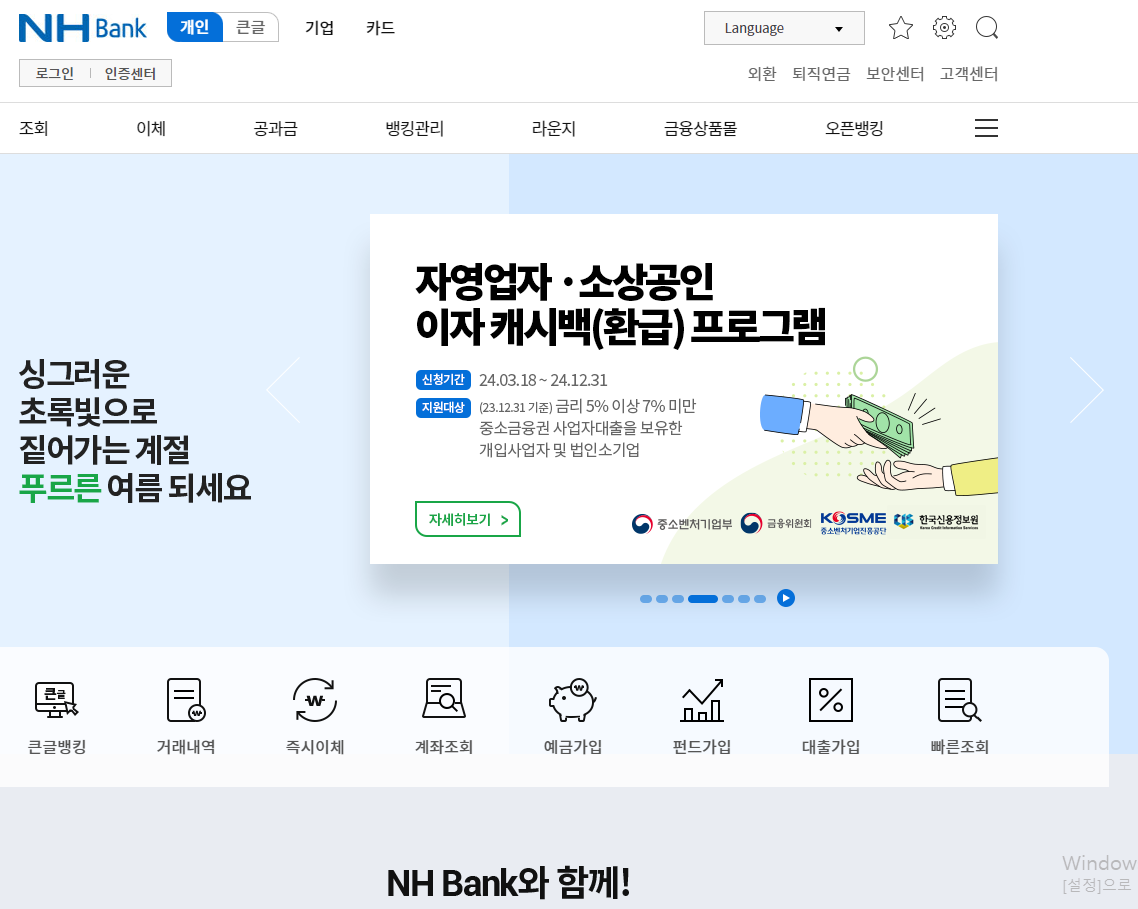Open 고객센터 link
1138x909 pixels.
(x=969, y=73)
